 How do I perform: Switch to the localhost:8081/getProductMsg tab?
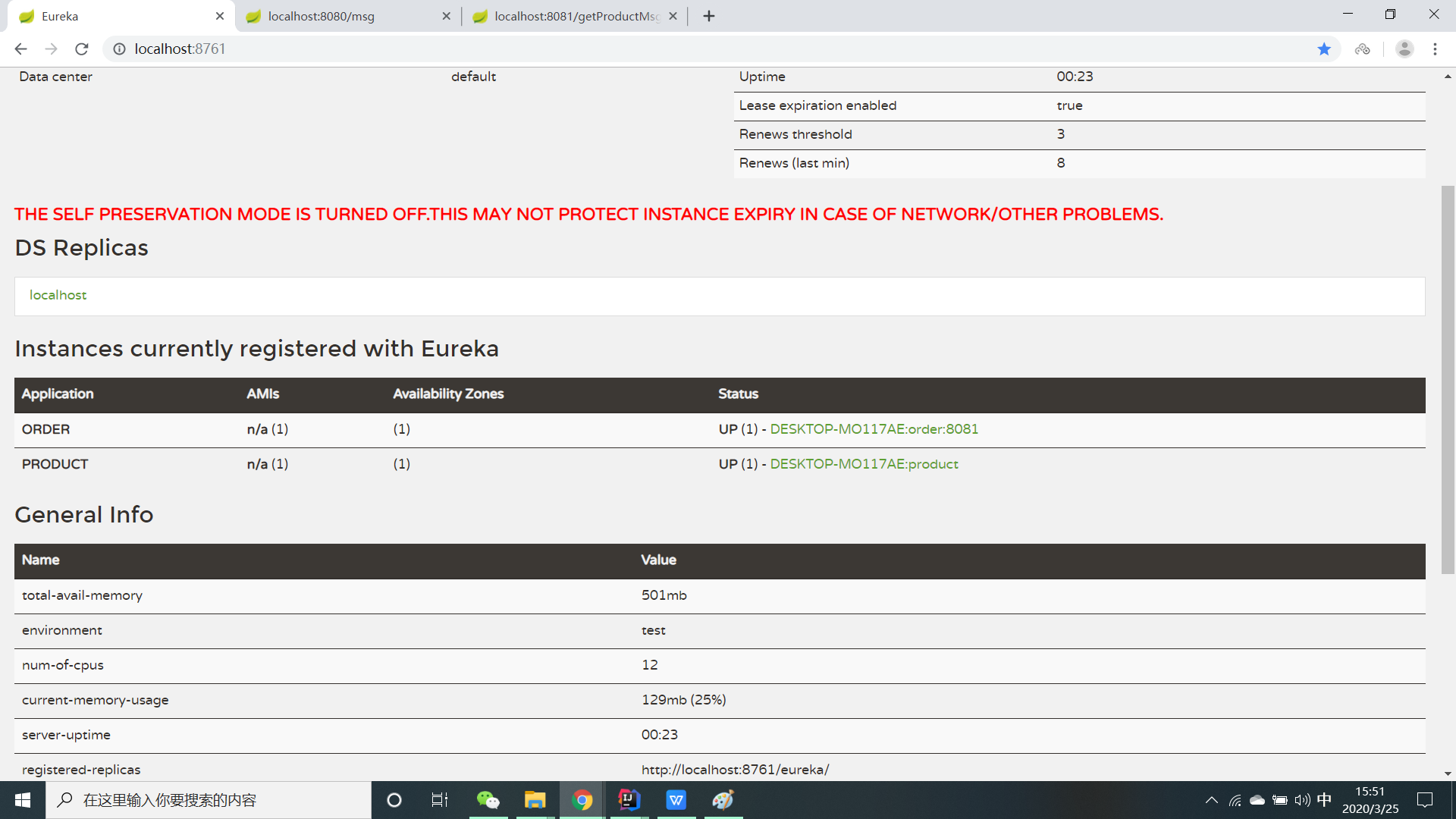pos(575,16)
